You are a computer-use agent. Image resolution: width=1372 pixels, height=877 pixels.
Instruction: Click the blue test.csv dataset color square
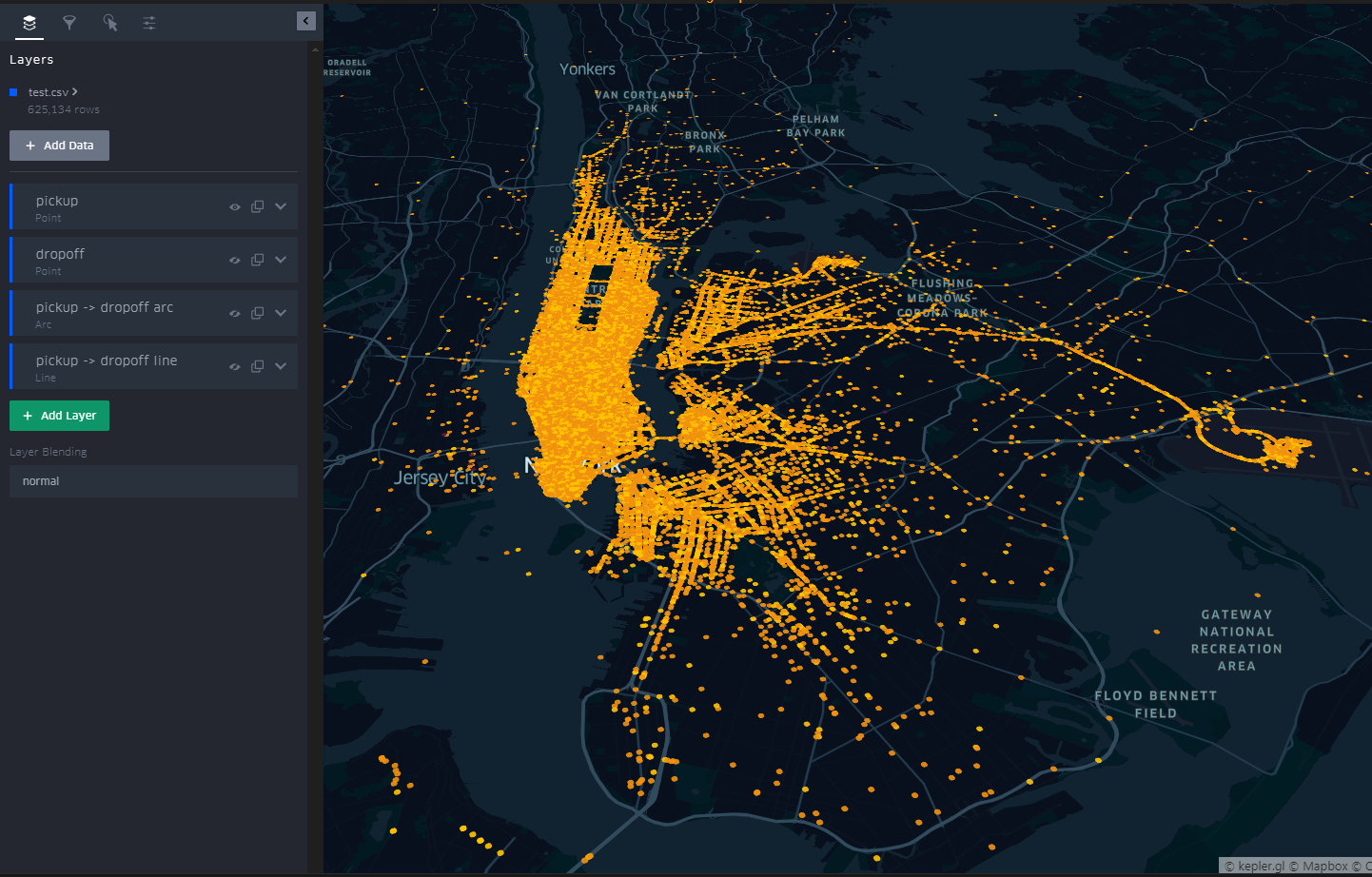point(13,92)
